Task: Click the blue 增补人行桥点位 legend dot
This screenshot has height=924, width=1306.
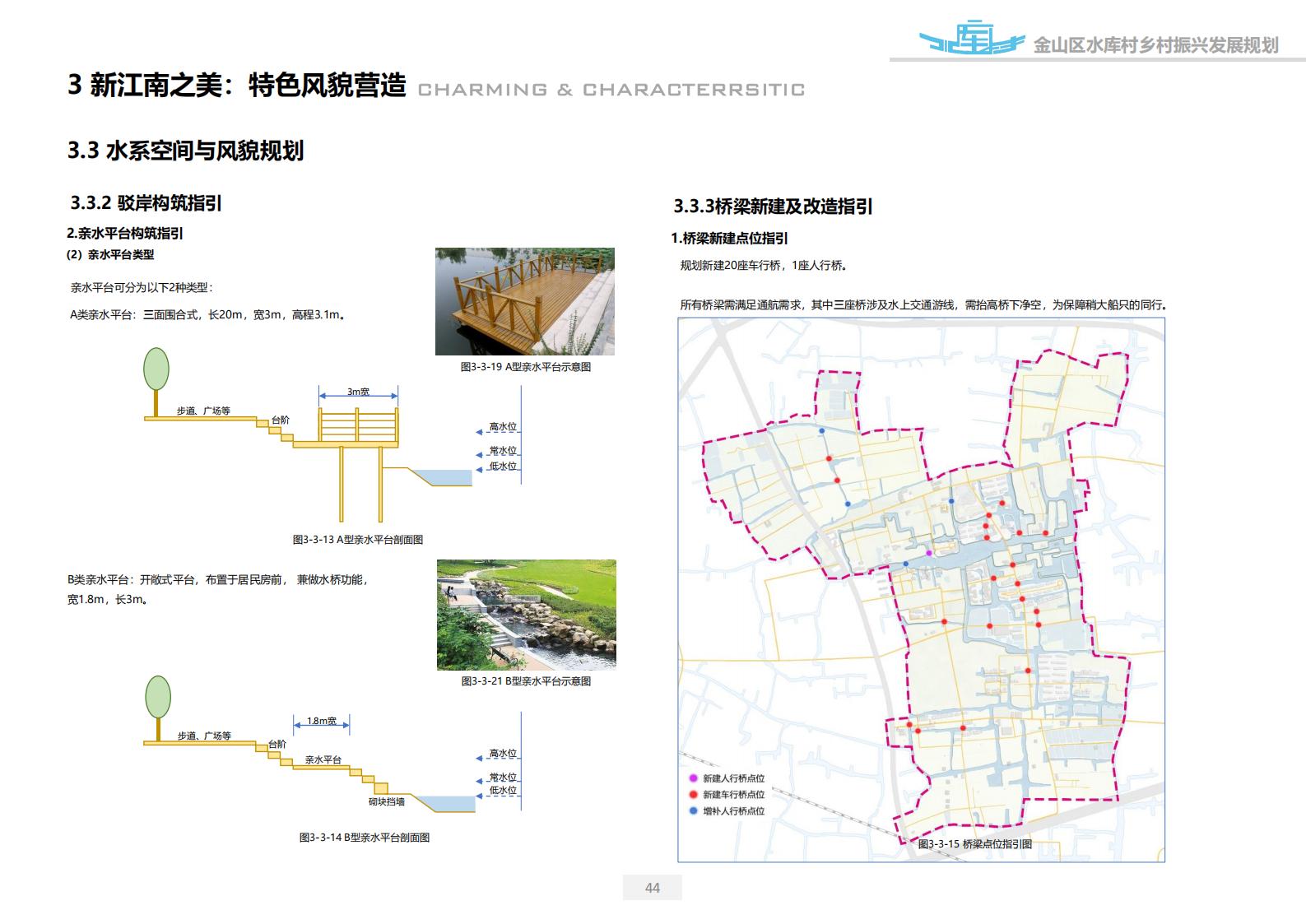Action: coord(693,811)
